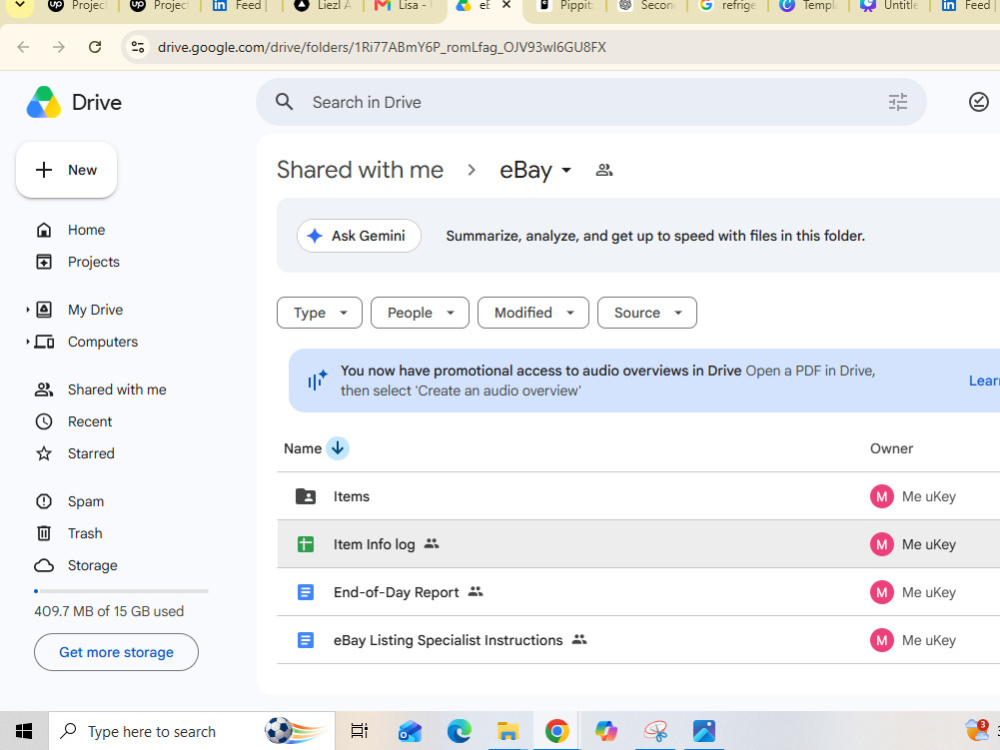Click the Owner column header
Screen dimensions: 1000x750
pos(891,448)
